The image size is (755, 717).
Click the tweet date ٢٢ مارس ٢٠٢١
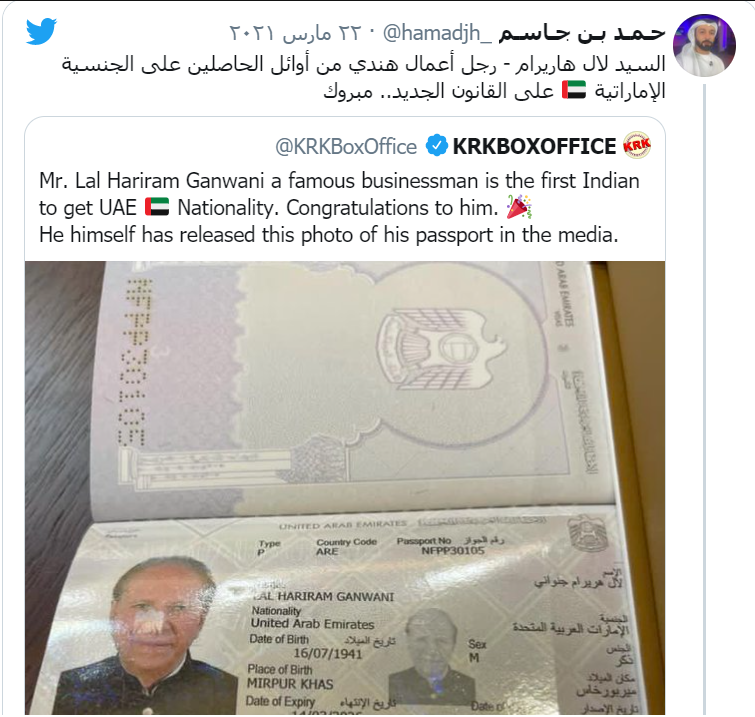(x=295, y=33)
